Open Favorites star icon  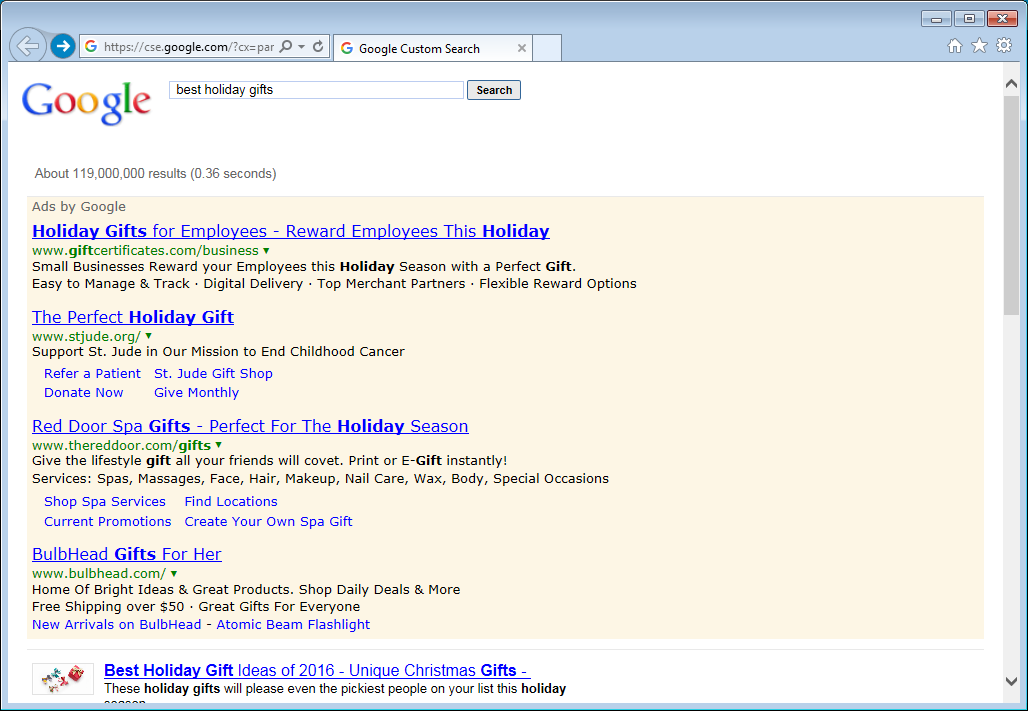tap(979, 45)
